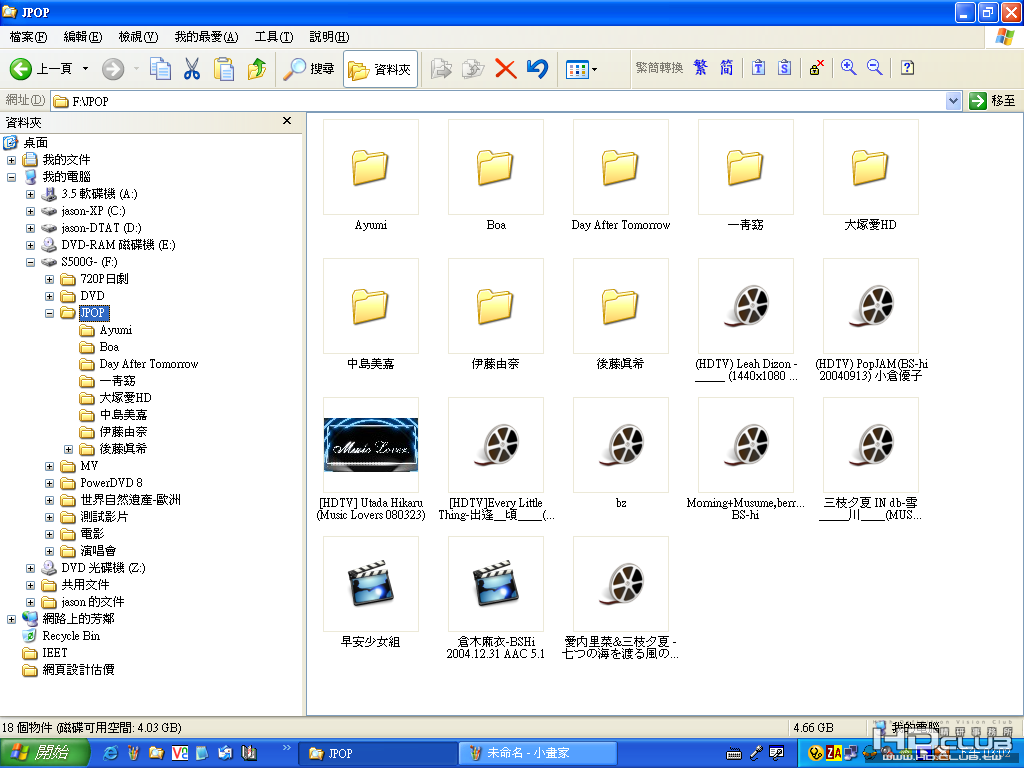
Task: Open the Help (說明) menu
Action: click(x=329, y=37)
